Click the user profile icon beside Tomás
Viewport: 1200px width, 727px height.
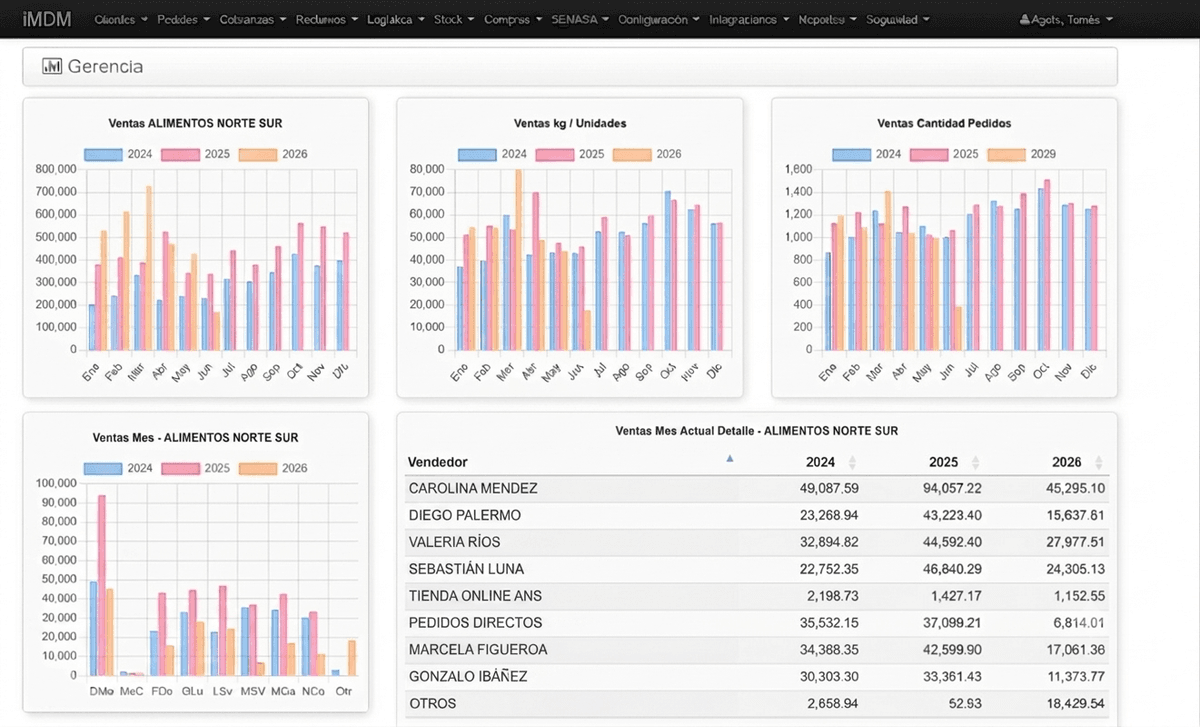coord(1024,20)
